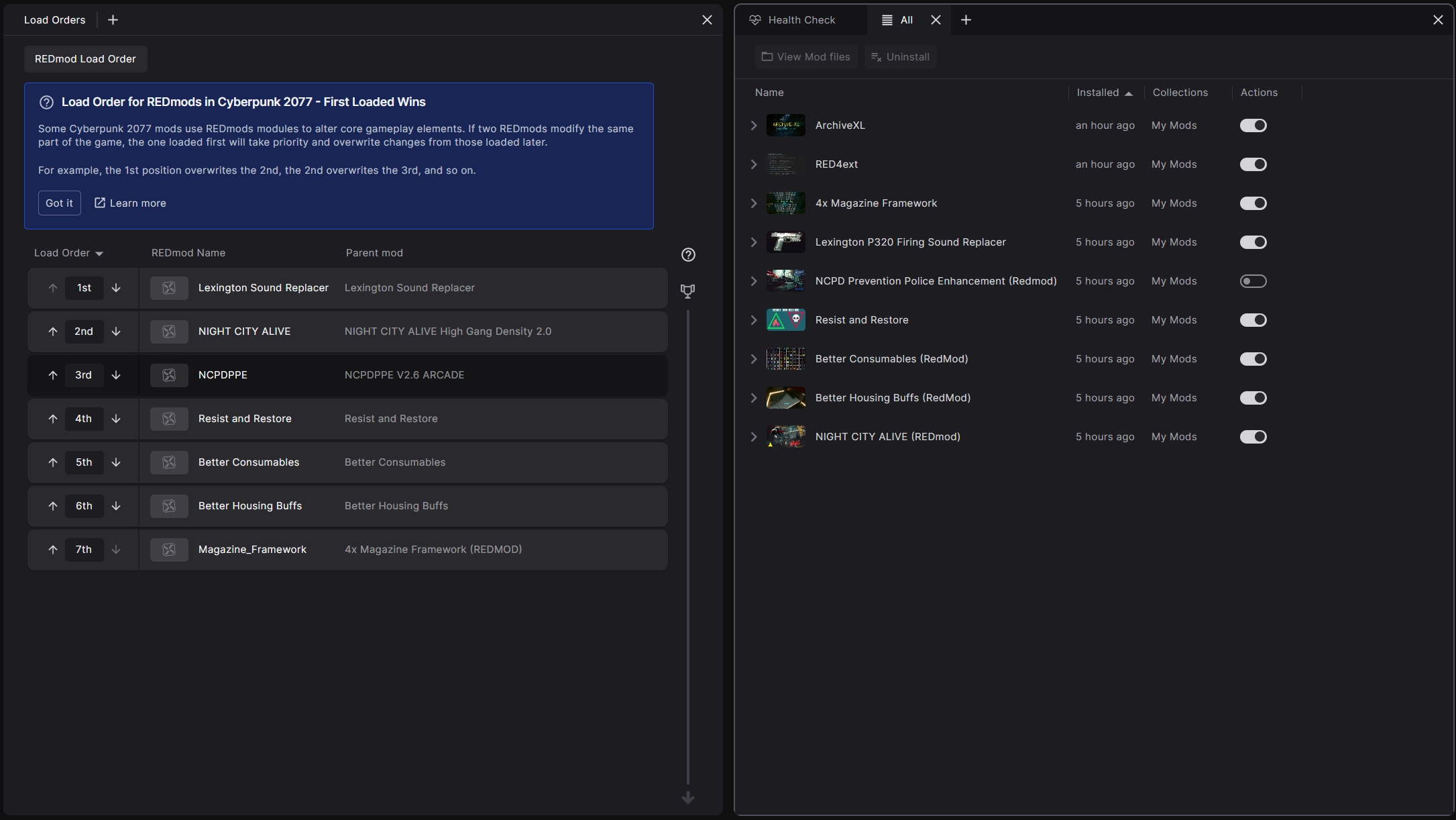Click the Collections column header
This screenshot has height=820, width=1456.
tap(1180, 93)
